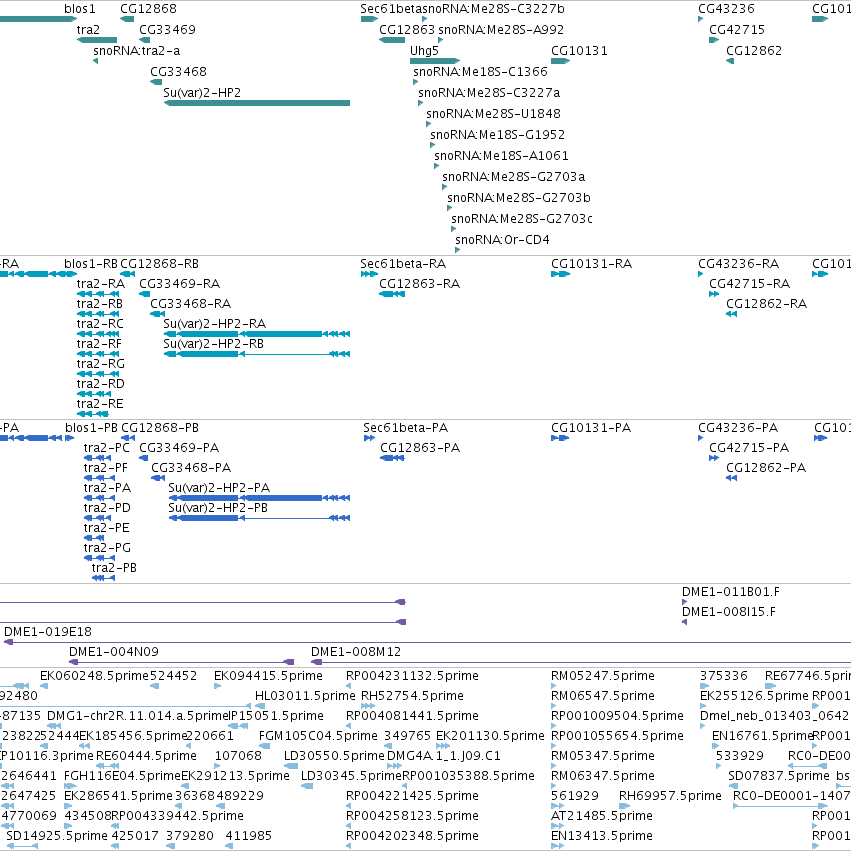
Task: Select snoRNA:Or-CD4 label
Action: pos(502,240)
